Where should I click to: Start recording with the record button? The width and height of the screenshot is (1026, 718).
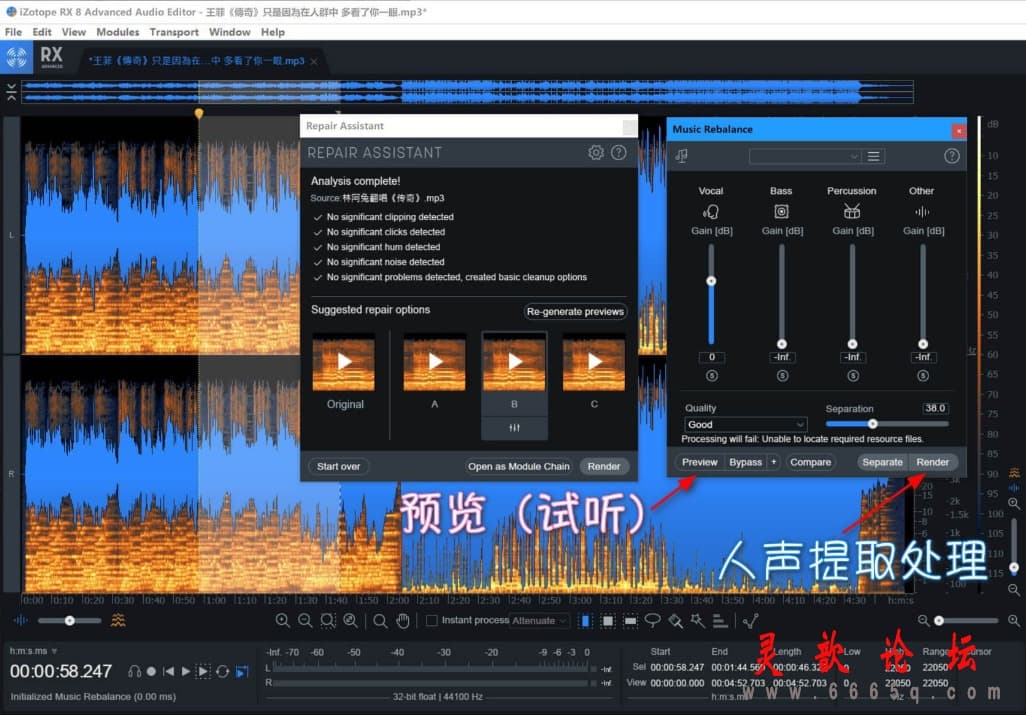click(x=151, y=671)
